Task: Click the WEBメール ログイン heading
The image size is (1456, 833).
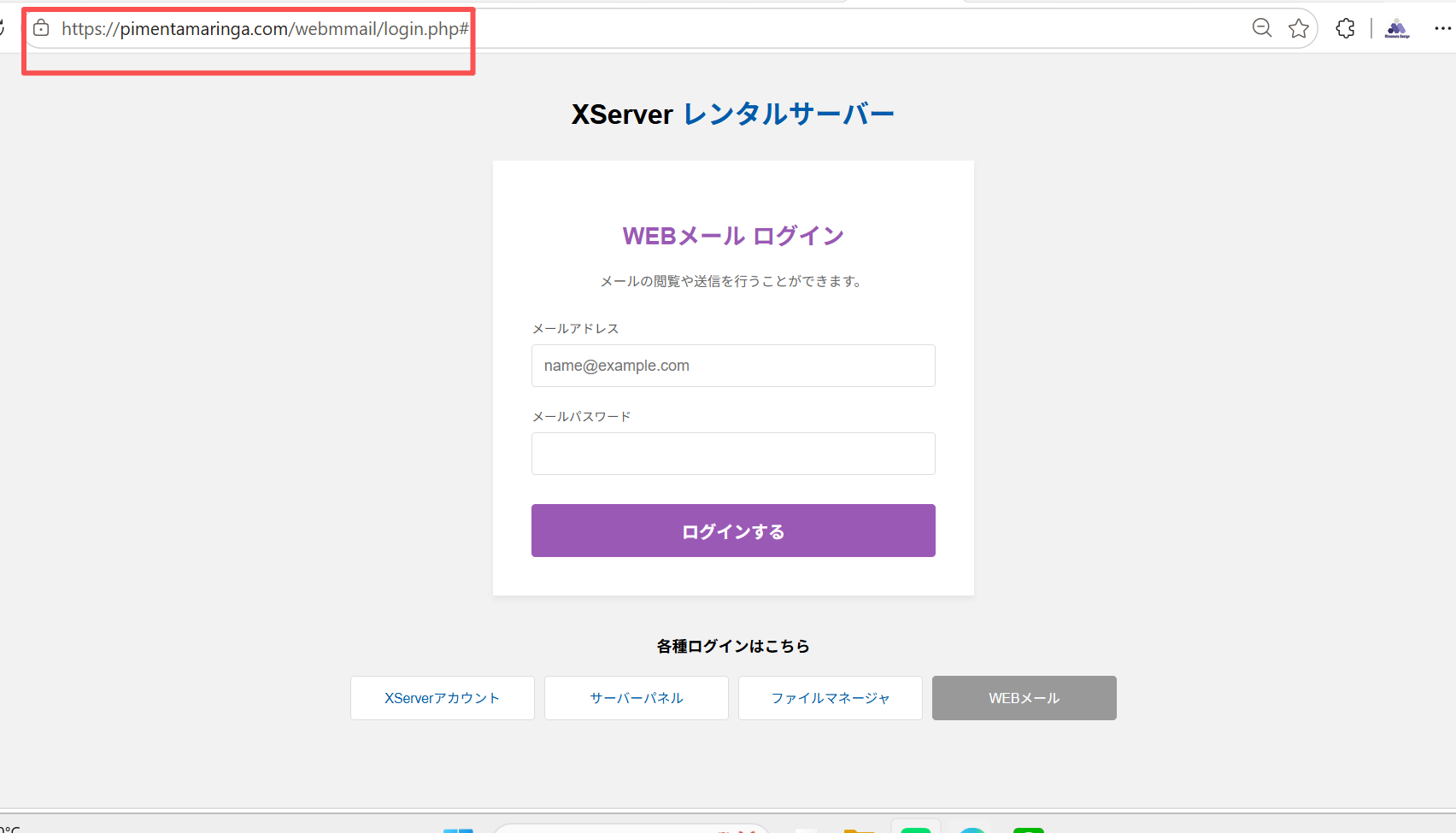Action: (733, 236)
